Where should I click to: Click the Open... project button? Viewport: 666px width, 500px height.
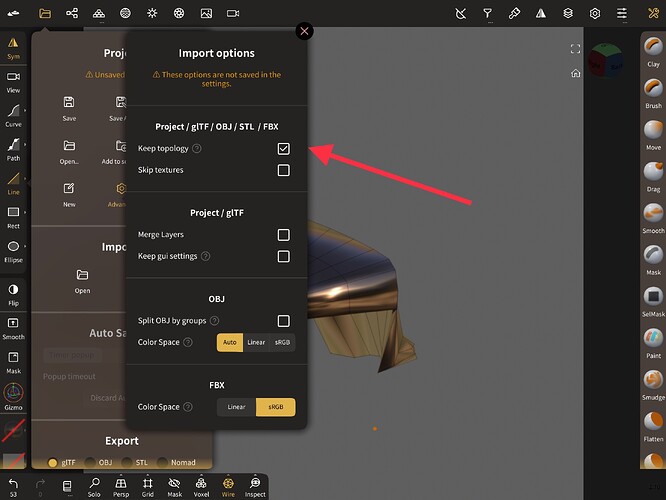69,152
